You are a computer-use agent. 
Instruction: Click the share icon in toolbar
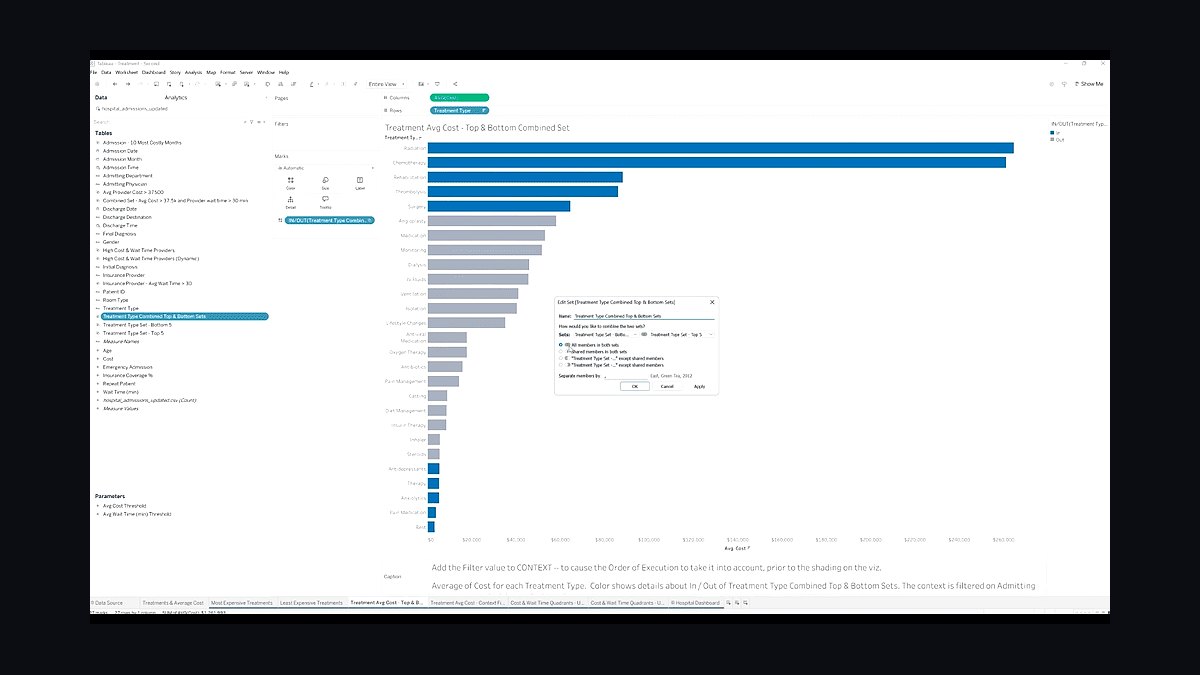(455, 84)
